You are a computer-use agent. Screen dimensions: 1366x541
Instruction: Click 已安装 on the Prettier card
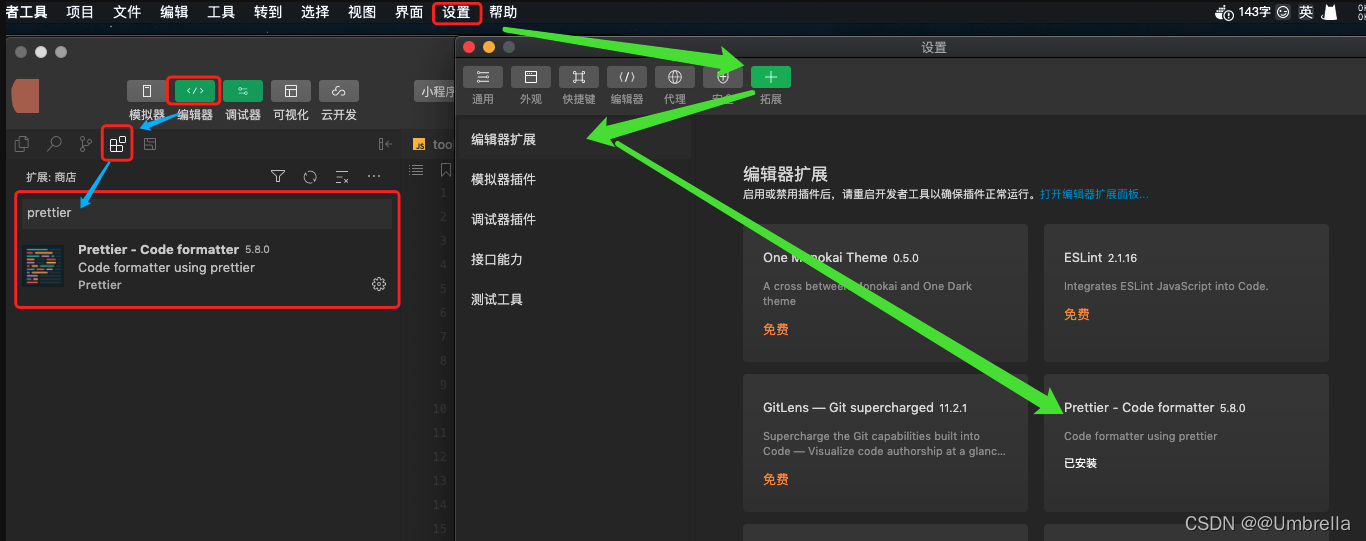(x=1081, y=463)
